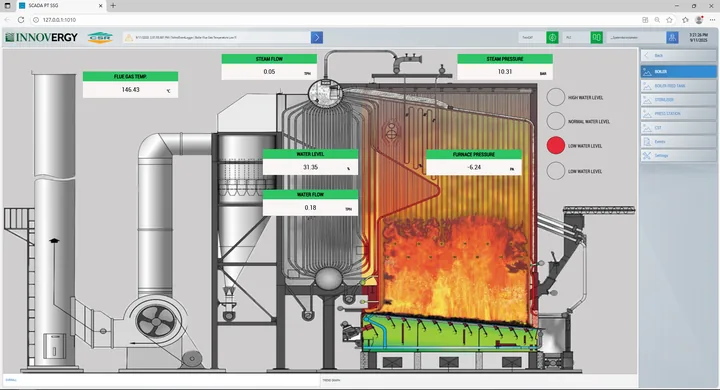Click the date and time display
Screen dimensions: 720x390
698,38
